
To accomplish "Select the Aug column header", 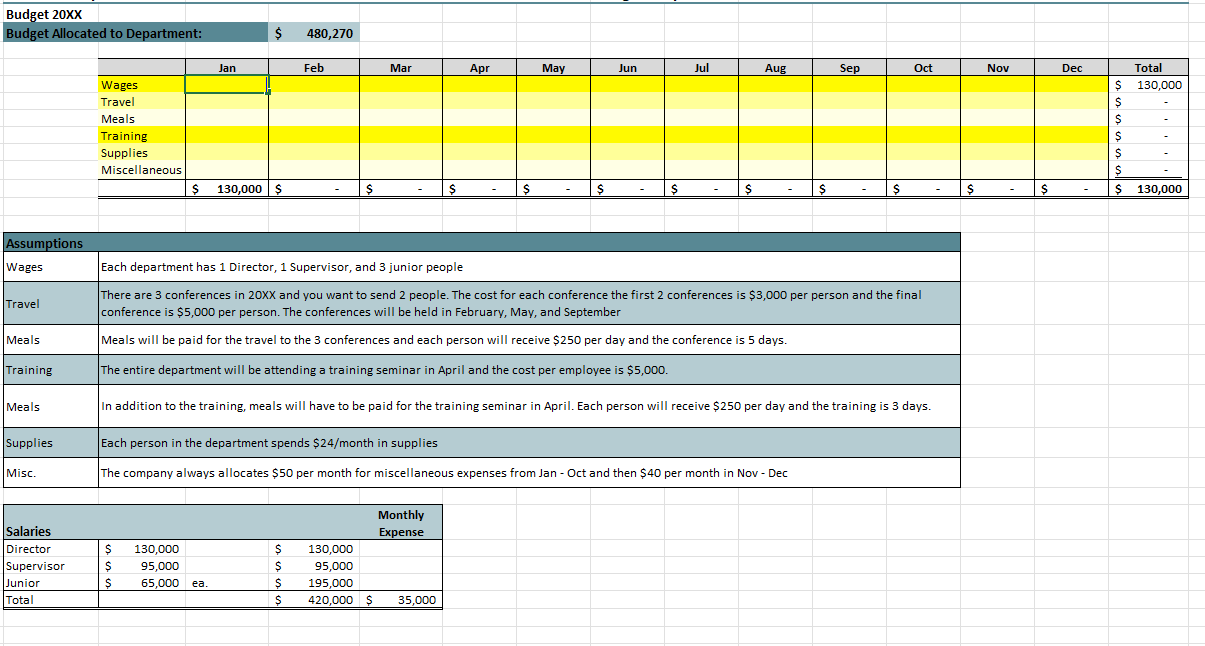I will [x=775, y=68].
